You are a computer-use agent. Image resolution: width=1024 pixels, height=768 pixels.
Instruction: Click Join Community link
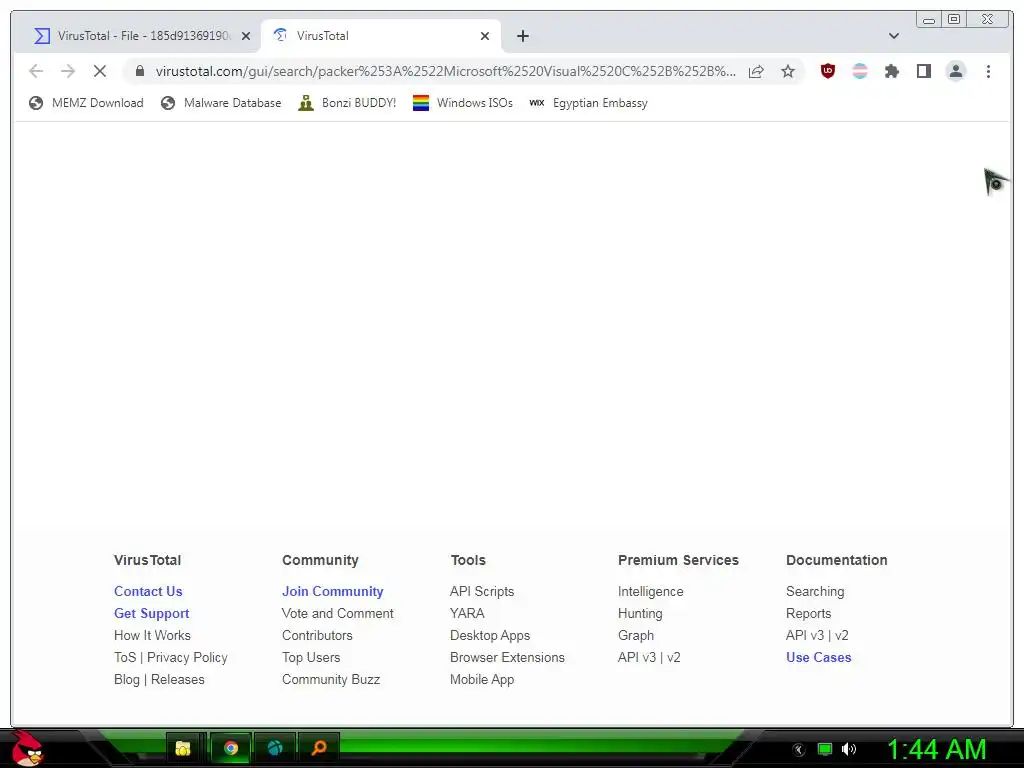(x=332, y=591)
